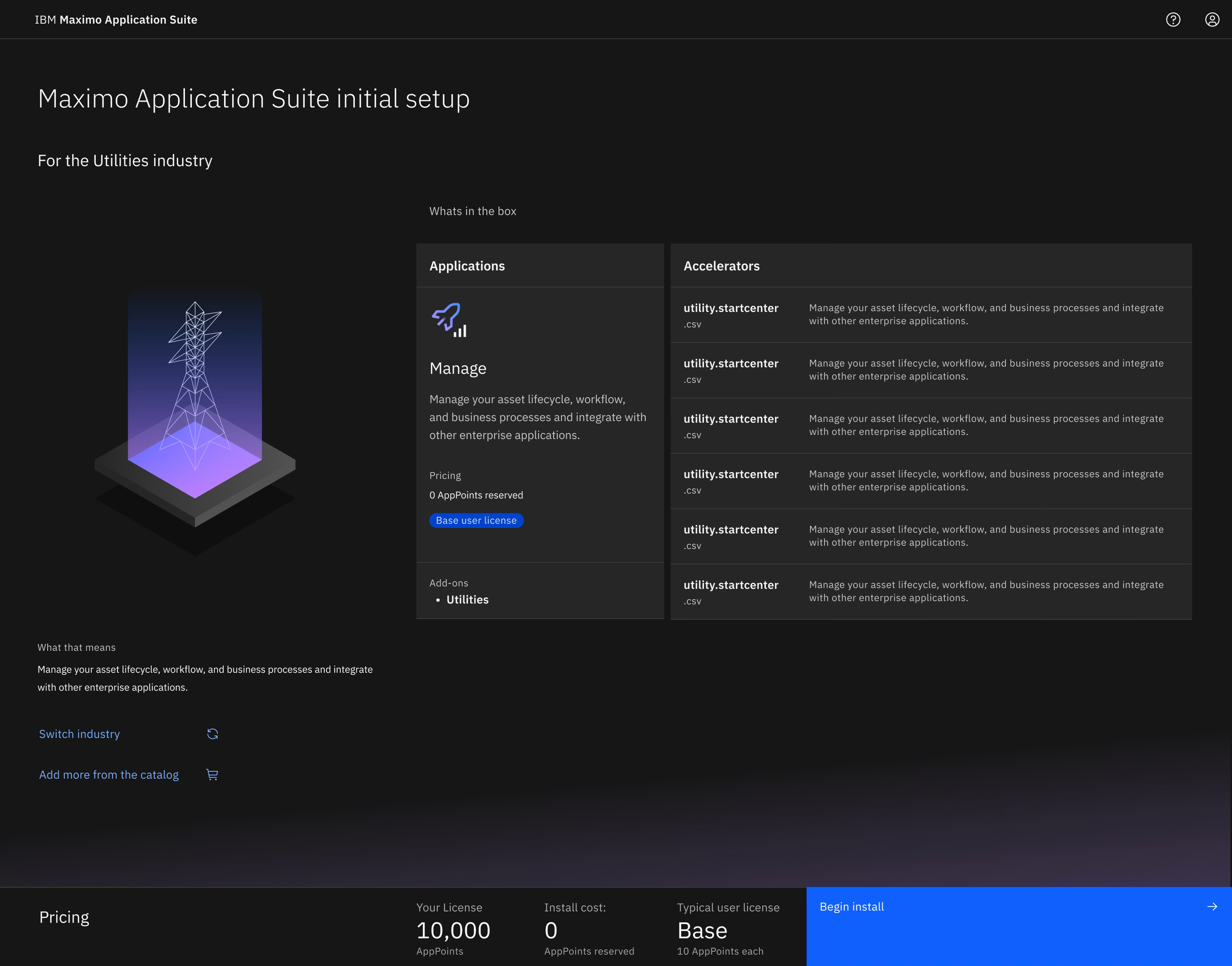Select the Utilities add-on item

click(x=467, y=600)
